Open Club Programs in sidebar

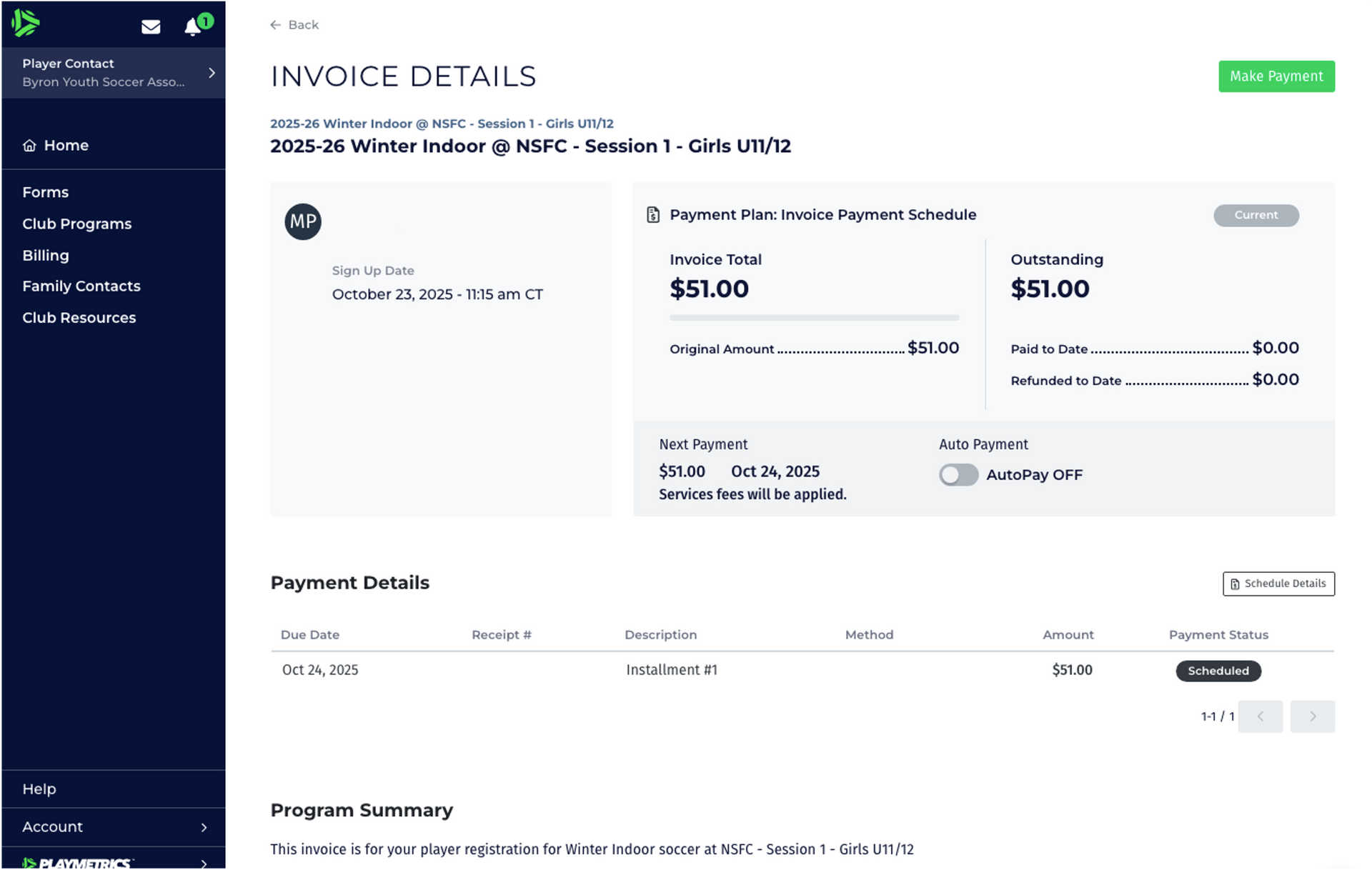point(77,224)
